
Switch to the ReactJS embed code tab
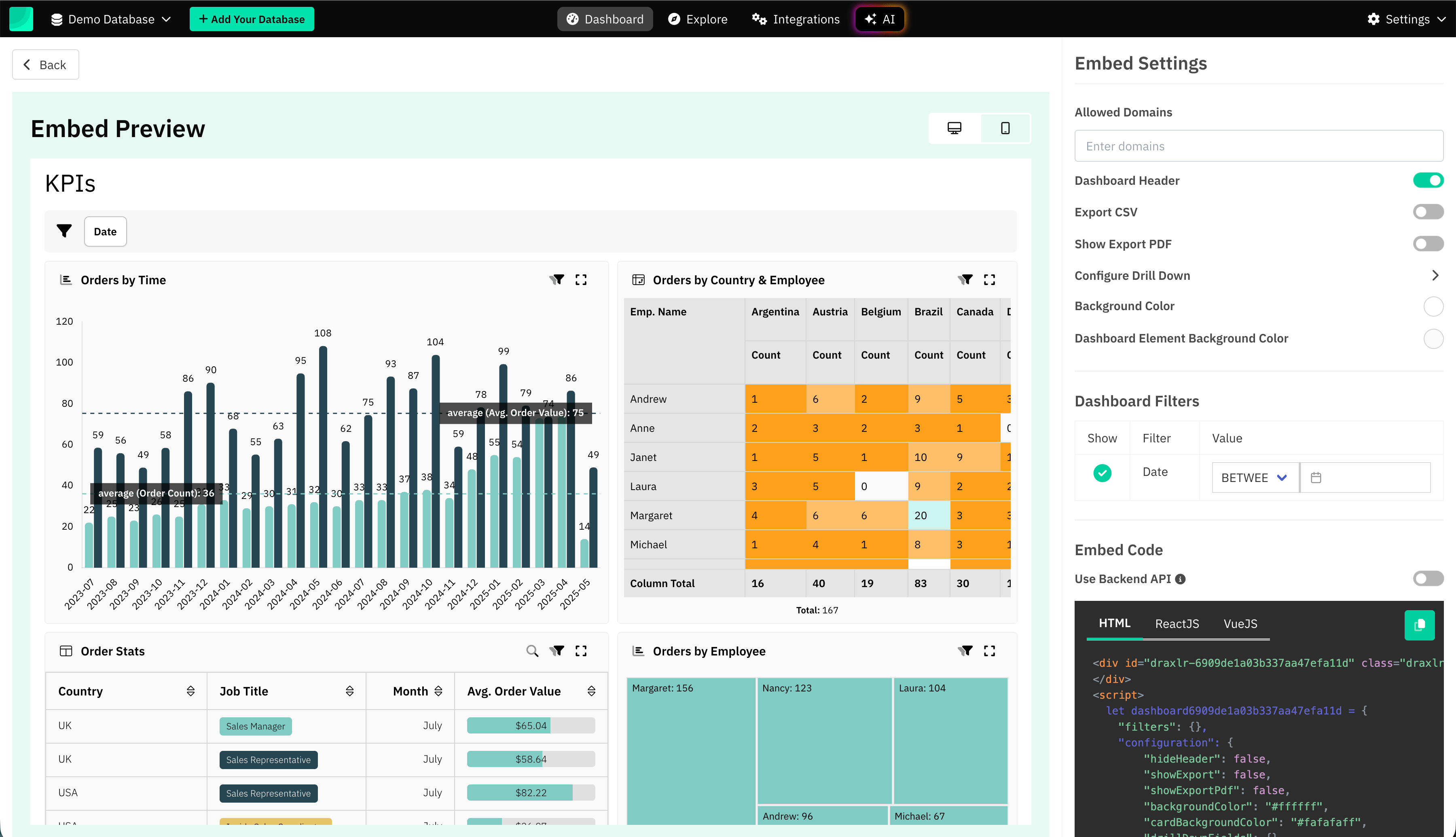1177,624
